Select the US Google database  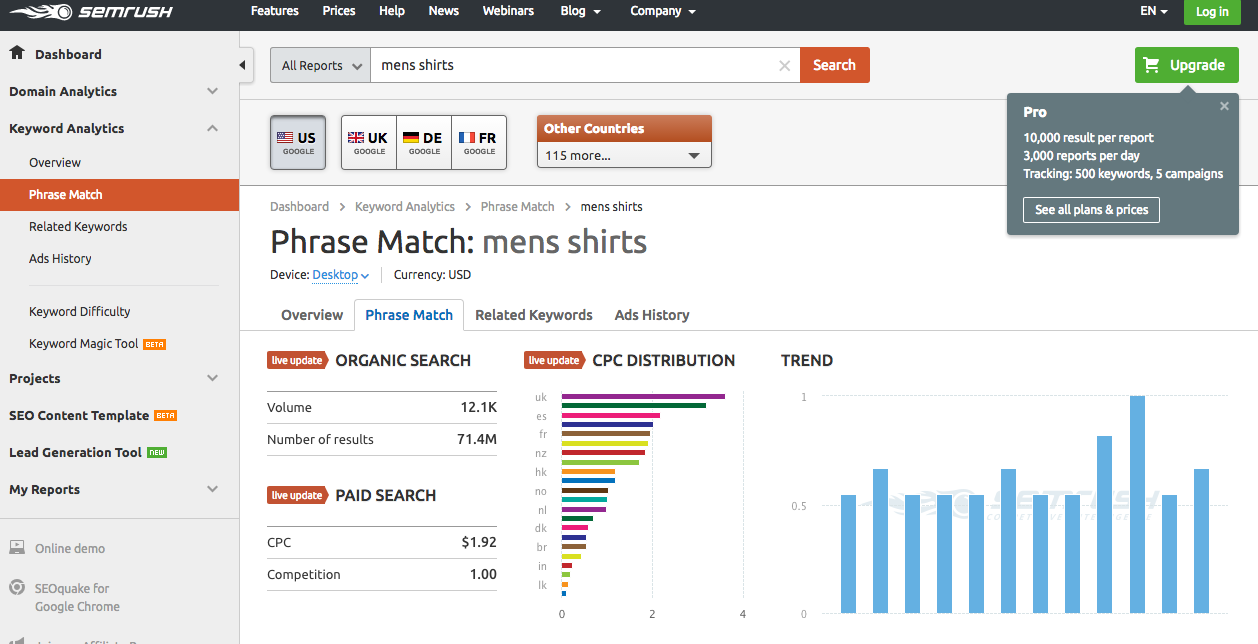(298, 142)
